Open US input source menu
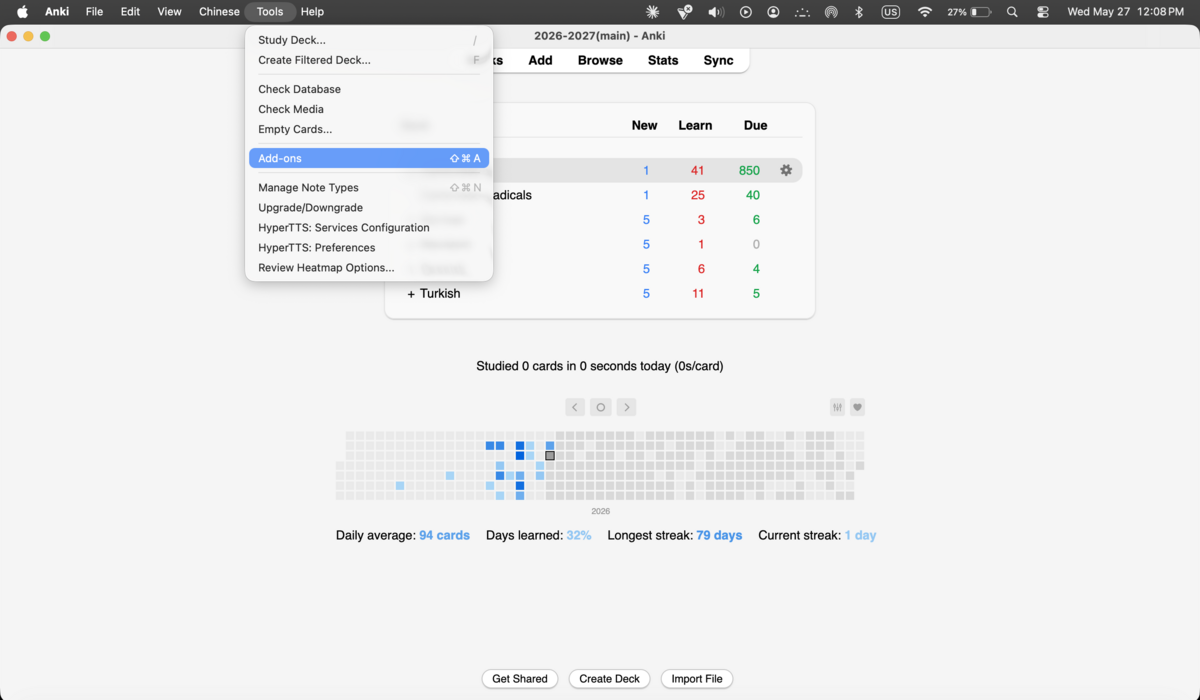Image resolution: width=1200 pixels, height=700 pixels. tap(891, 12)
